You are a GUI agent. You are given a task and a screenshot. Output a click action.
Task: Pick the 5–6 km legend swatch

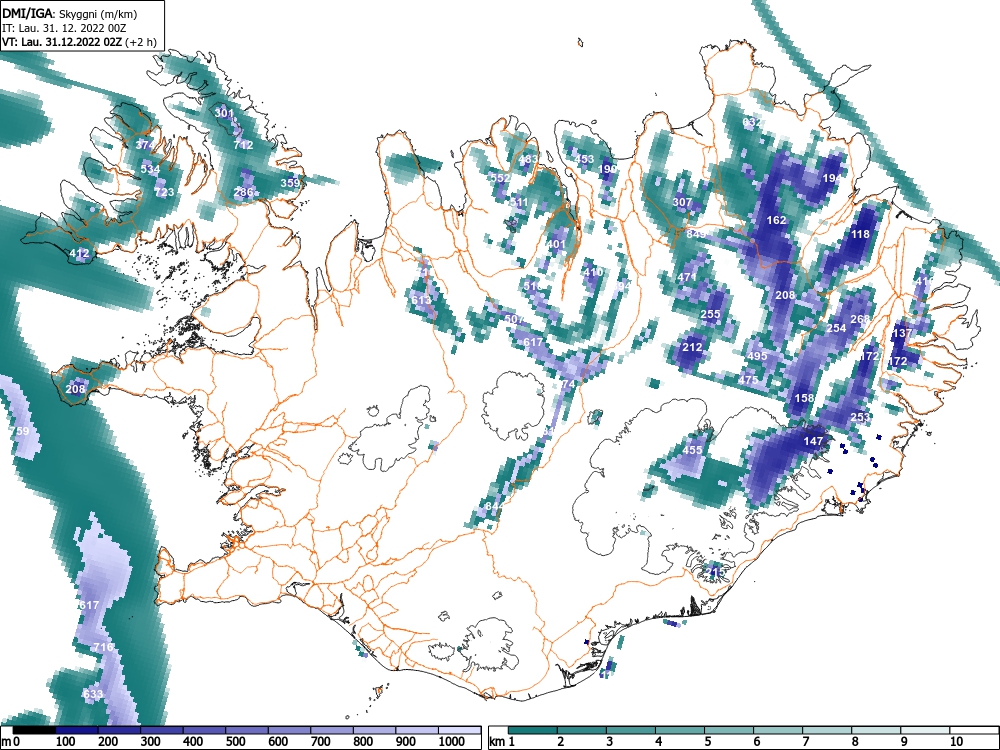[x=729, y=730]
